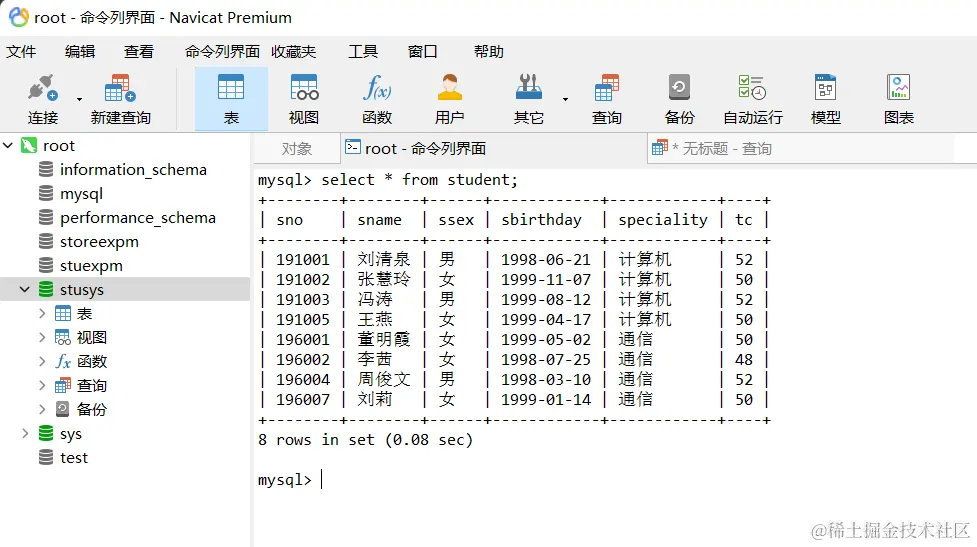Click the New Query (新建查询) icon
This screenshot has height=547, width=977.
coord(120,88)
